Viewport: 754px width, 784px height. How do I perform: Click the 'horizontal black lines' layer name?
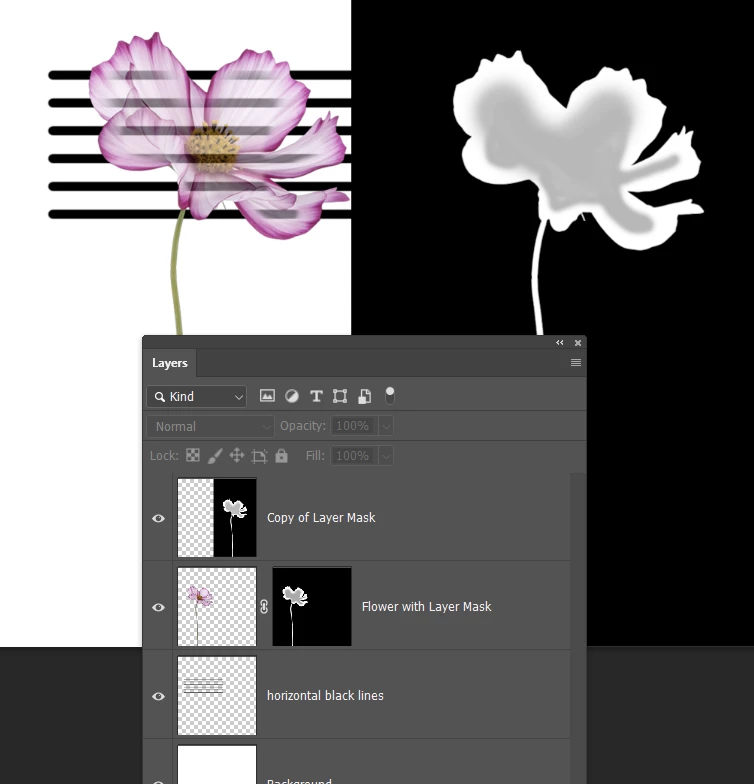point(325,696)
